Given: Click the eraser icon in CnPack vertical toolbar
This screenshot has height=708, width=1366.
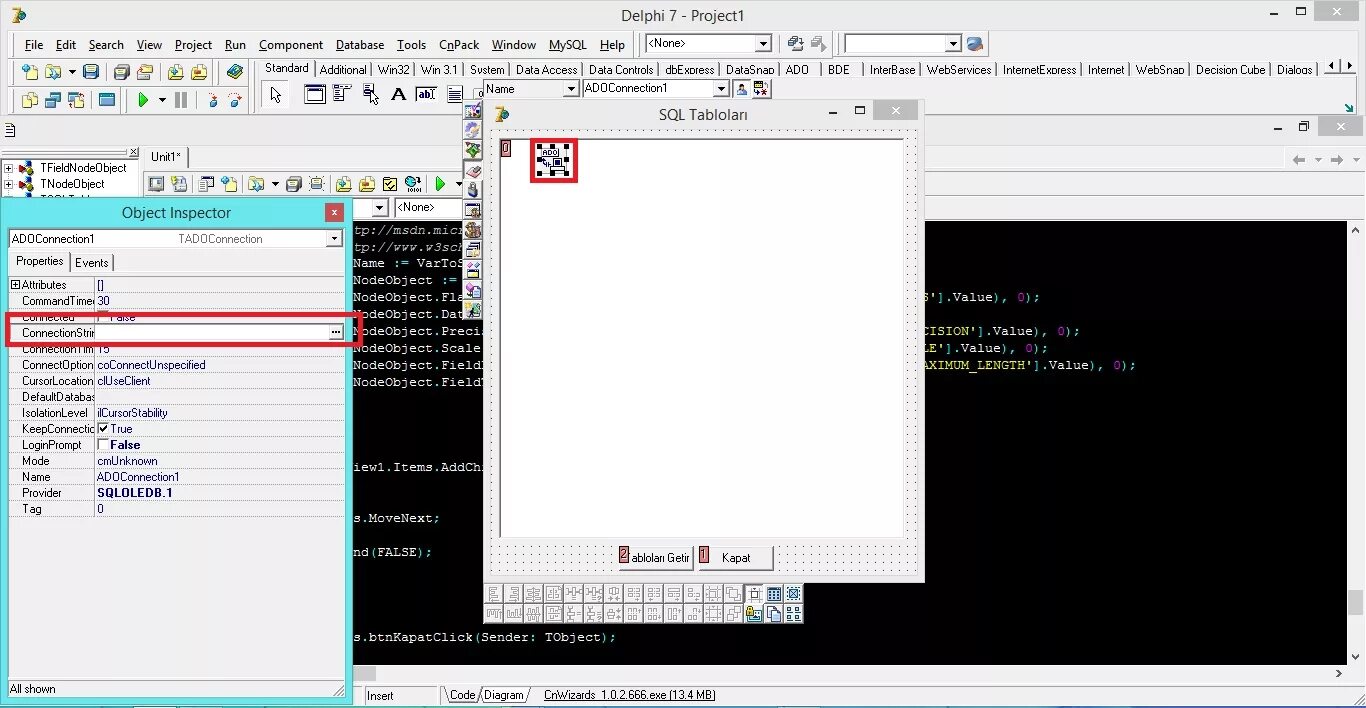Looking at the screenshot, I should 473,170.
